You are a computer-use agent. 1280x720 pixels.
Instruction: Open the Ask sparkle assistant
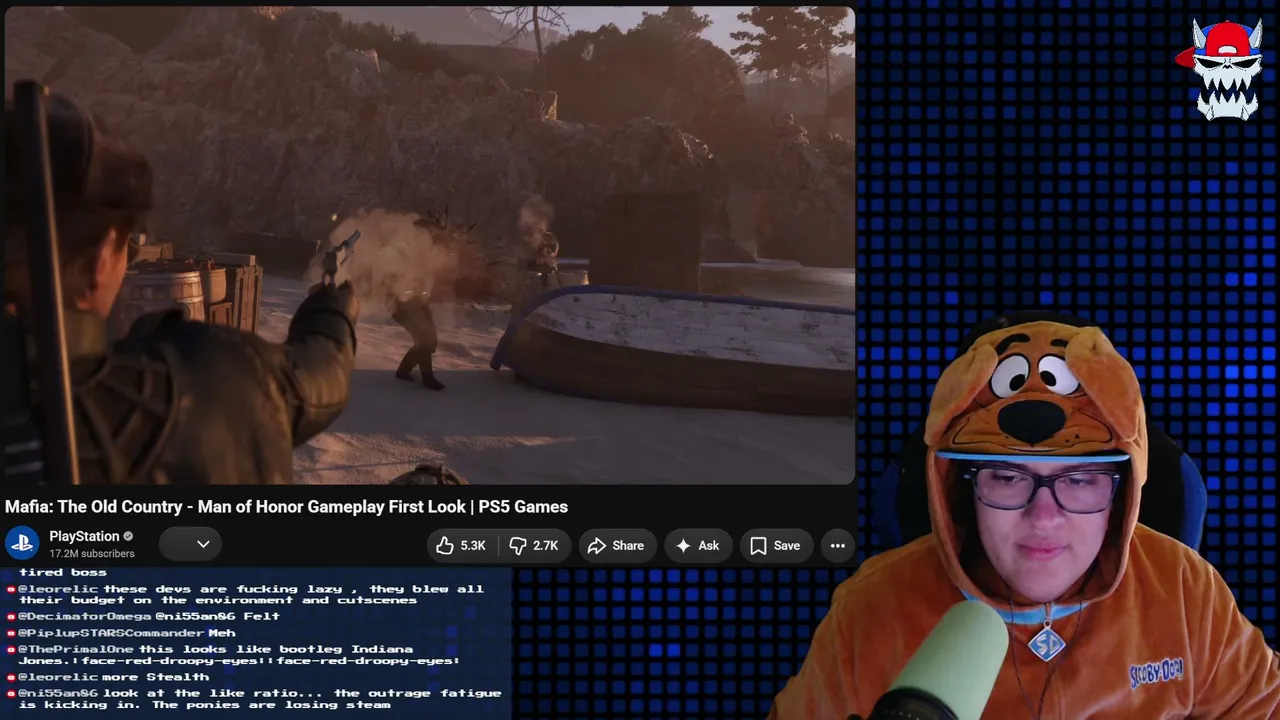[x=697, y=545]
